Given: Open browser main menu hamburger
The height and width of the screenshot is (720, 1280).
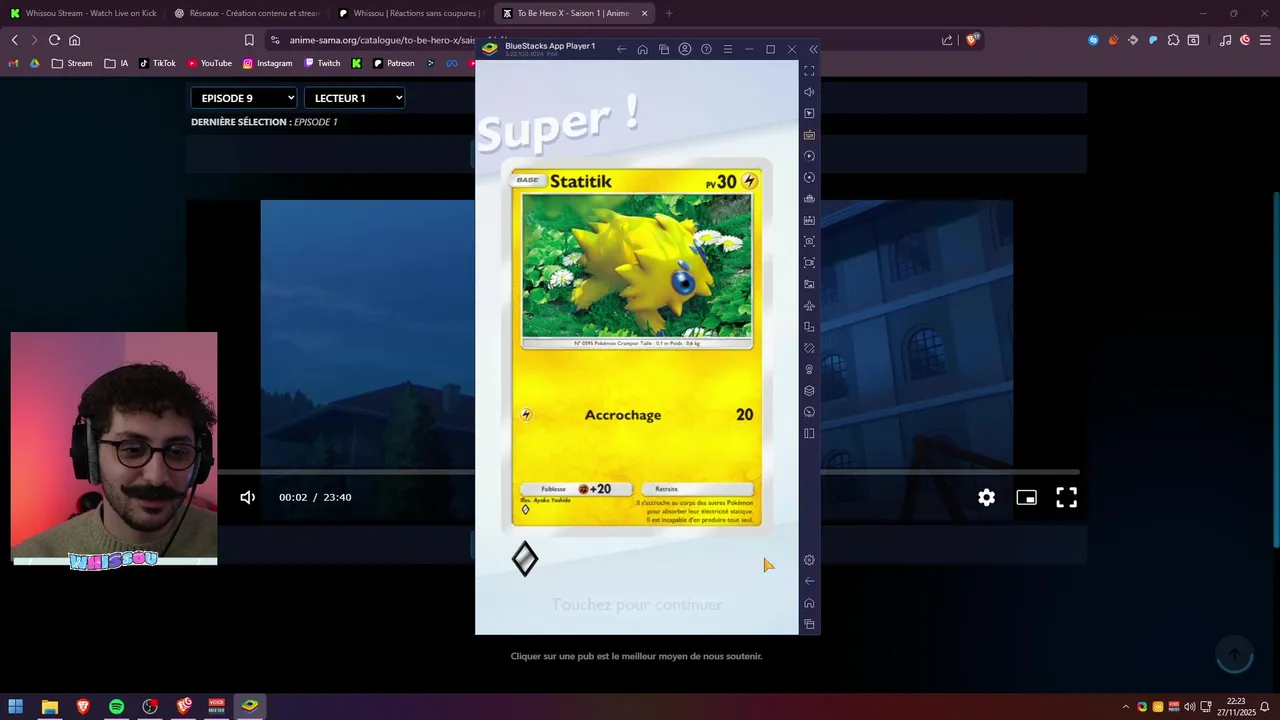Looking at the screenshot, I should 1265,40.
